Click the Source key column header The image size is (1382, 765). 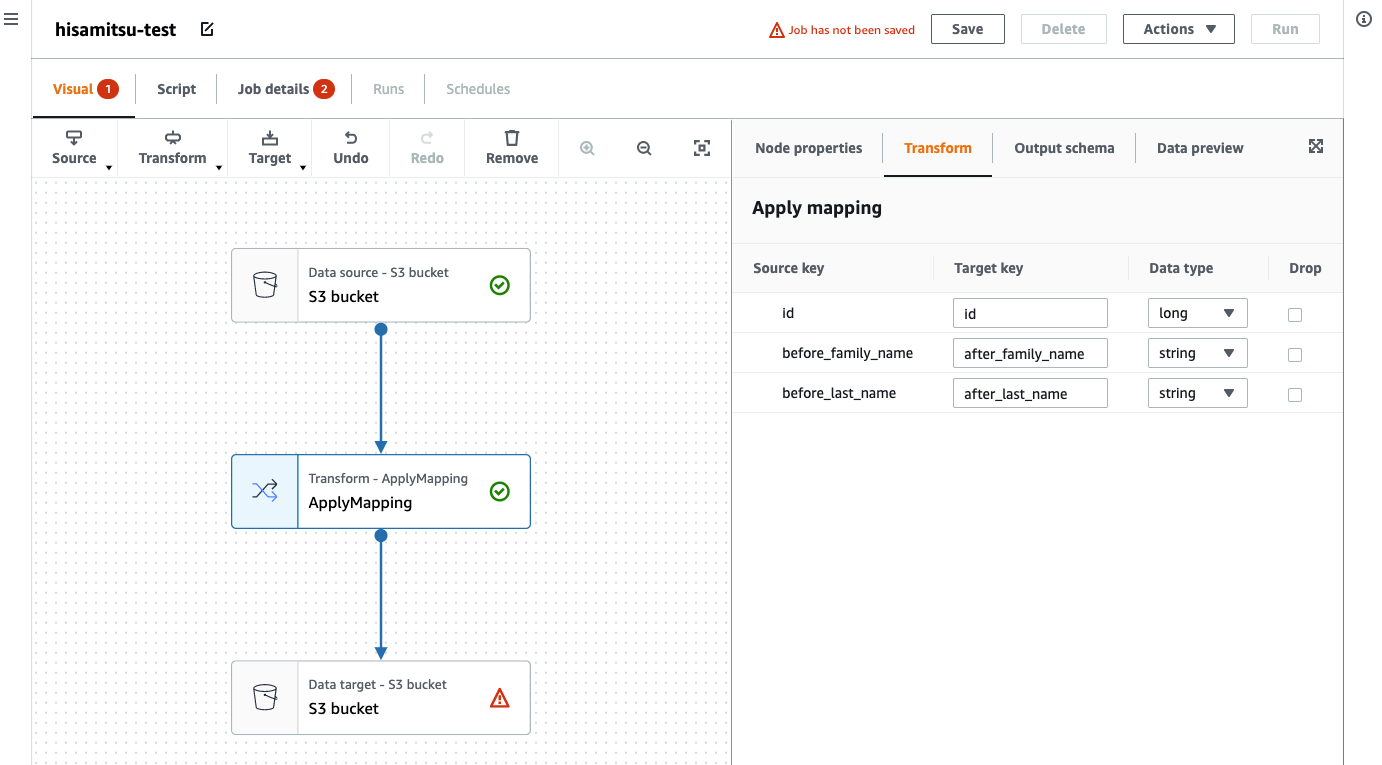tap(789, 268)
